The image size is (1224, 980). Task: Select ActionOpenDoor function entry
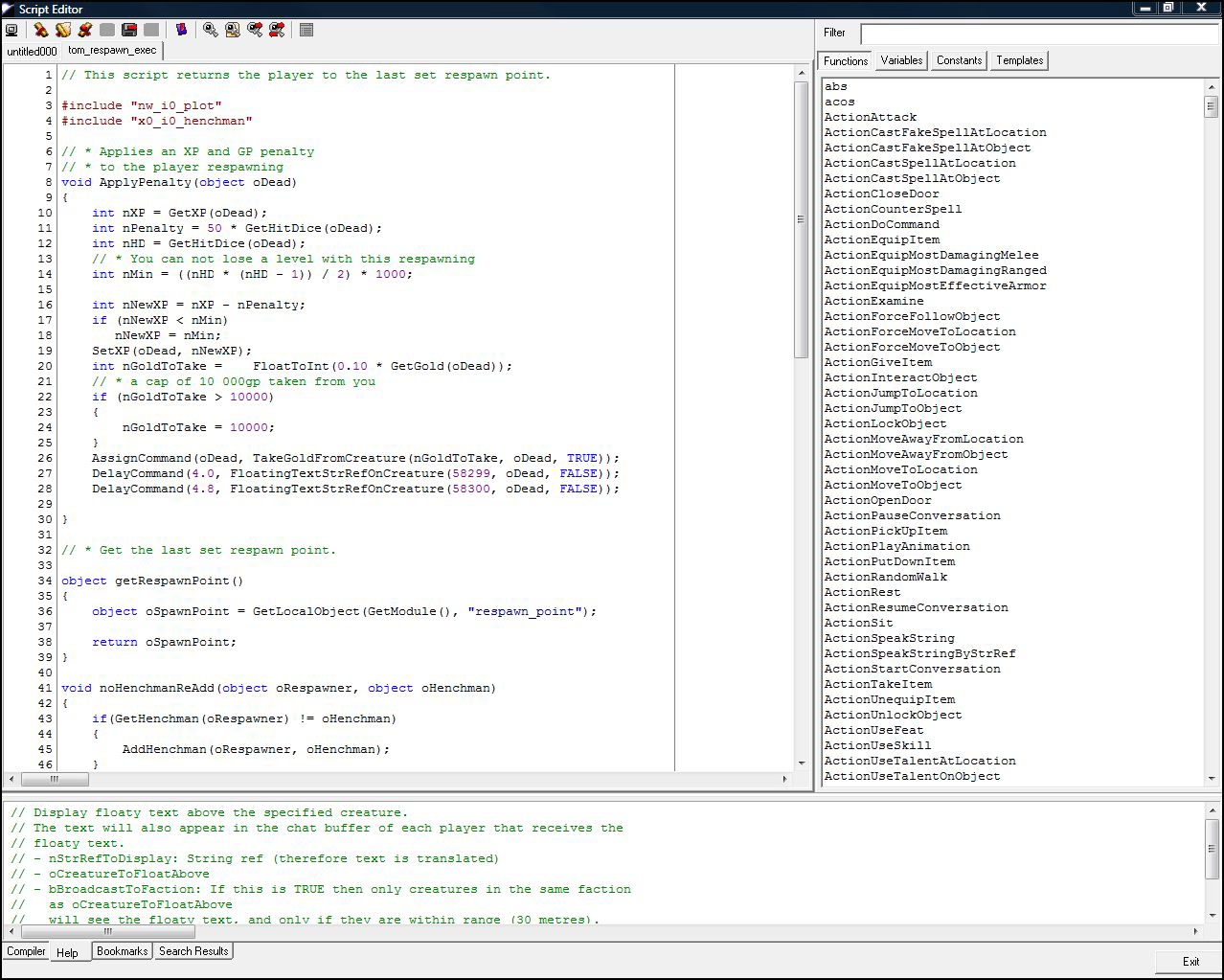[877, 500]
